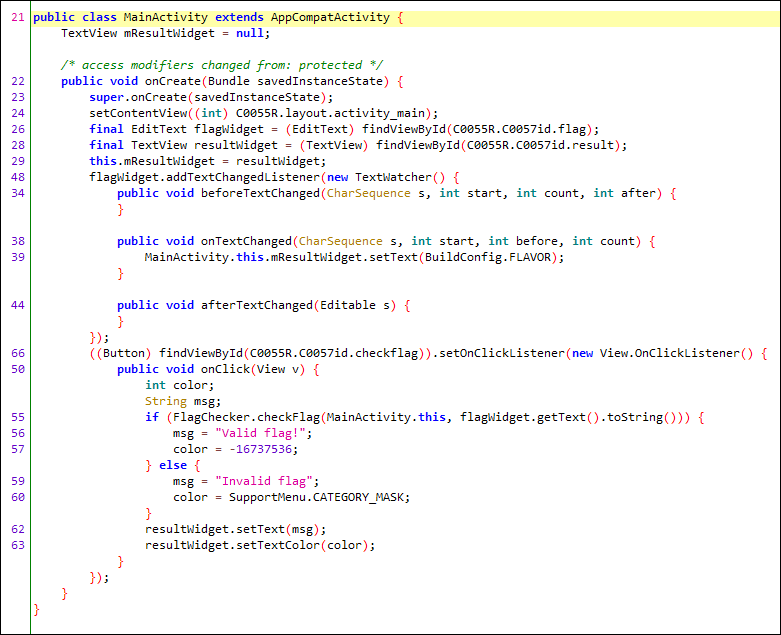Click the class name MainActivity on line 21
The height and width of the screenshot is (635, 781).
pyautogui.click(x=165, y=17)
